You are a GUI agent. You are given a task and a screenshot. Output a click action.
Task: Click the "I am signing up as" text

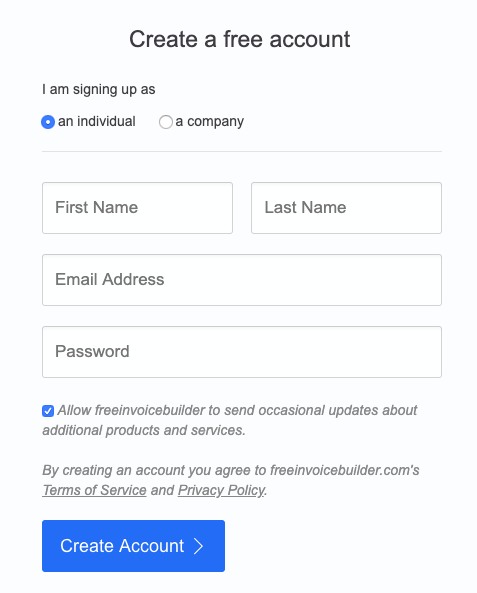point(99,90)
